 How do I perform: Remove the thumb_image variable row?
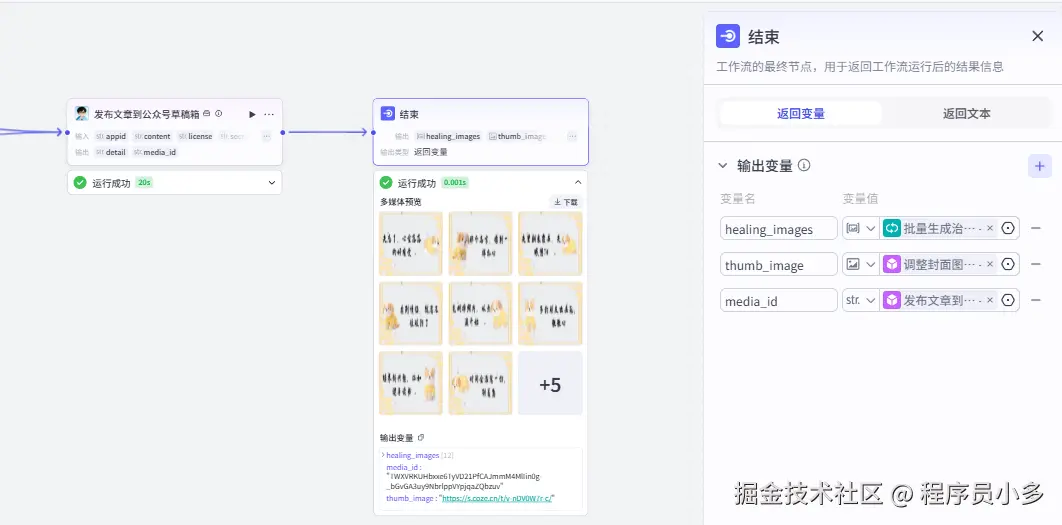1036,264
